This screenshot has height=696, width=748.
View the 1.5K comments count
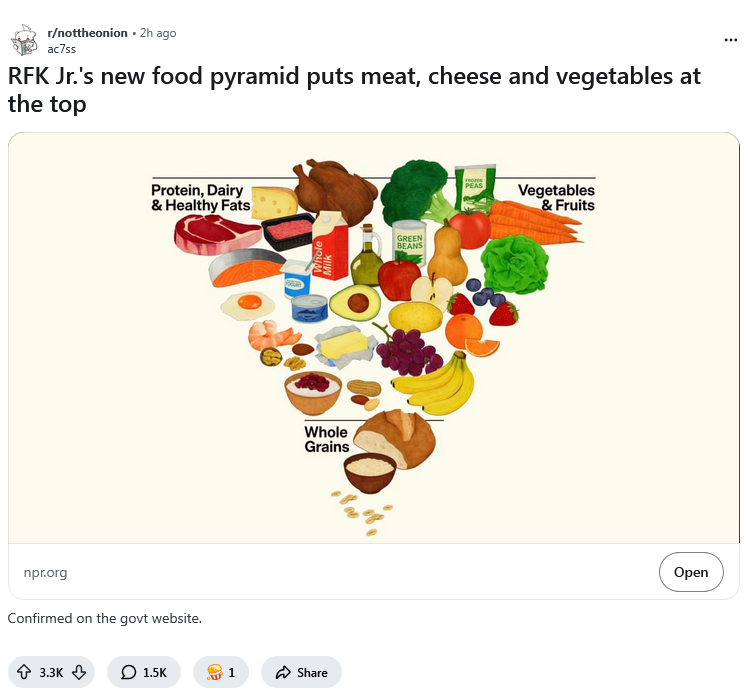(154, 672)
